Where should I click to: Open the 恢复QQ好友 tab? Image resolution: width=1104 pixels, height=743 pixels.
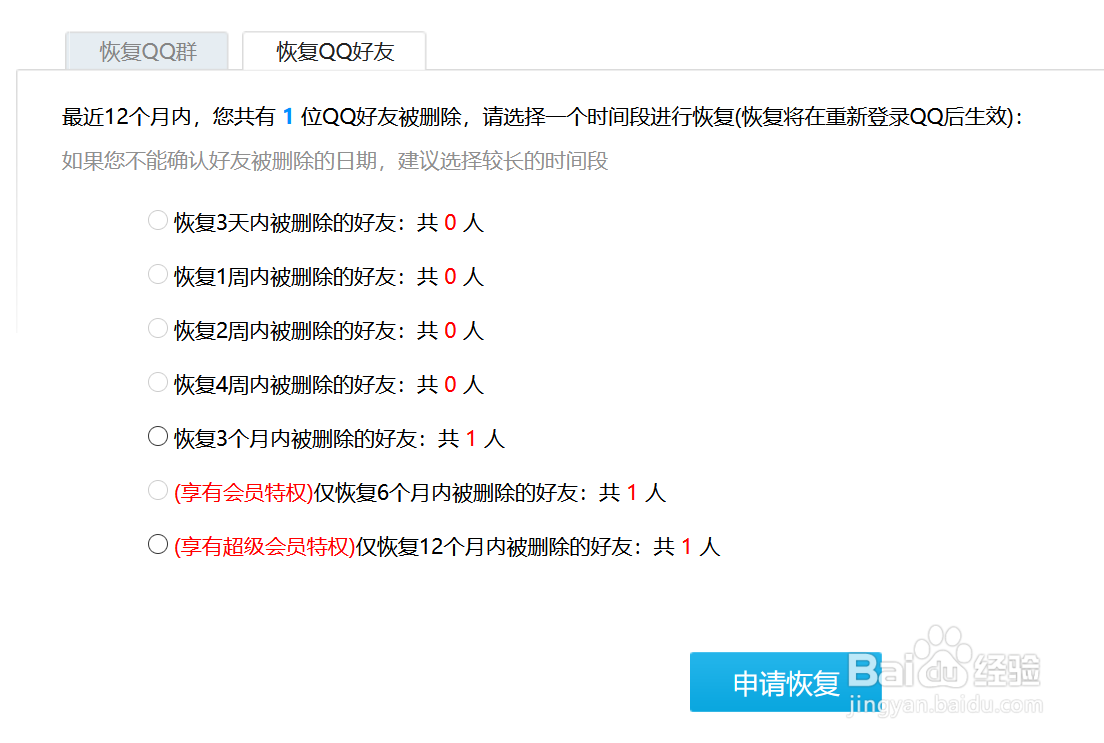pyautogui.click(x=334, y=51)
